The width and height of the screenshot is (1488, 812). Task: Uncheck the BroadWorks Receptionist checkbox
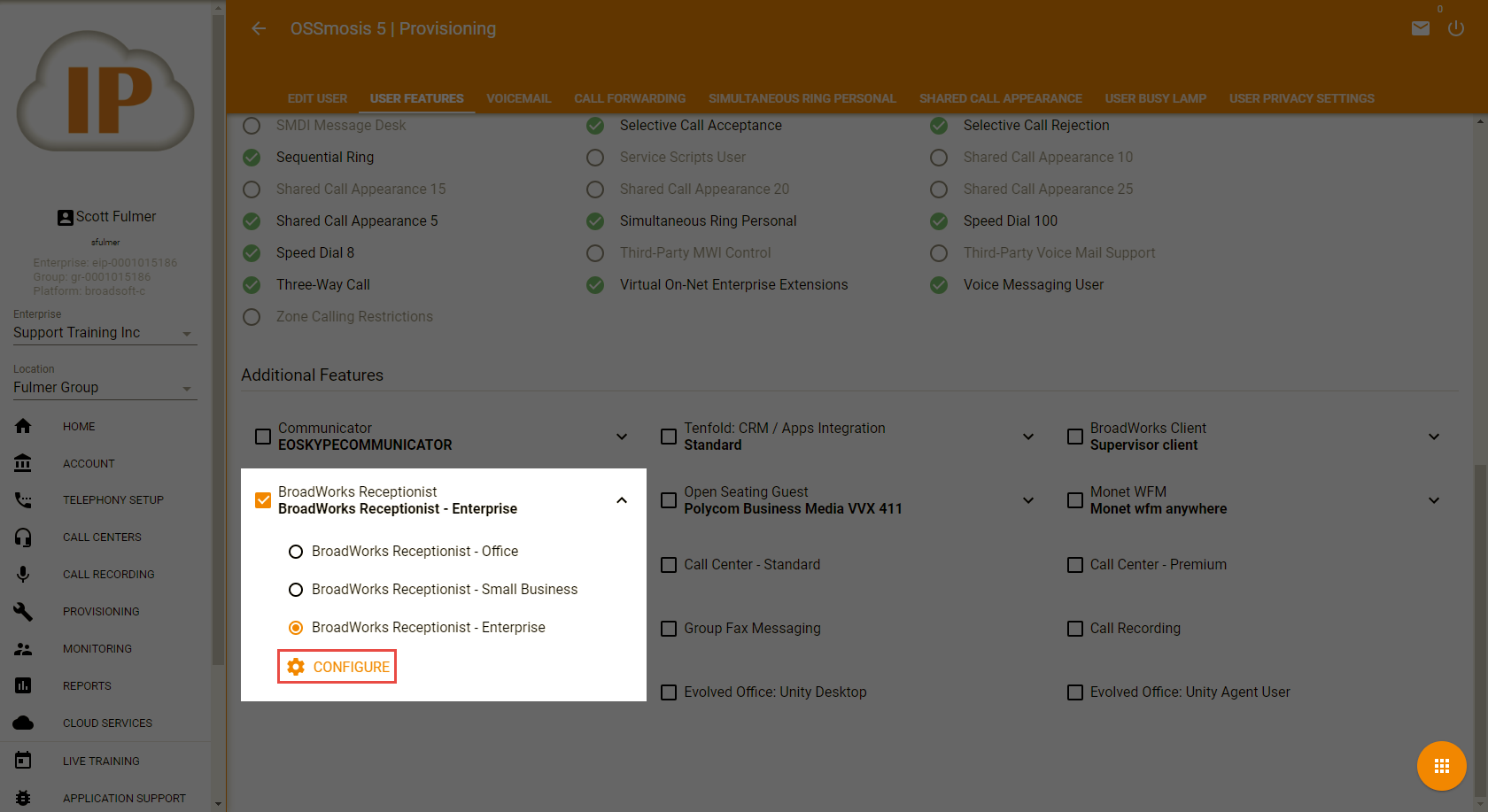tap(263, 500)
